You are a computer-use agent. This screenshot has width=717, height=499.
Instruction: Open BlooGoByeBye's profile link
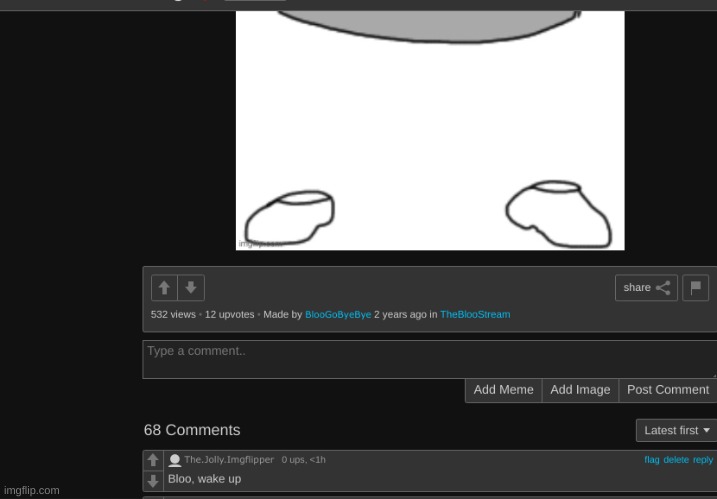(338, 314)
